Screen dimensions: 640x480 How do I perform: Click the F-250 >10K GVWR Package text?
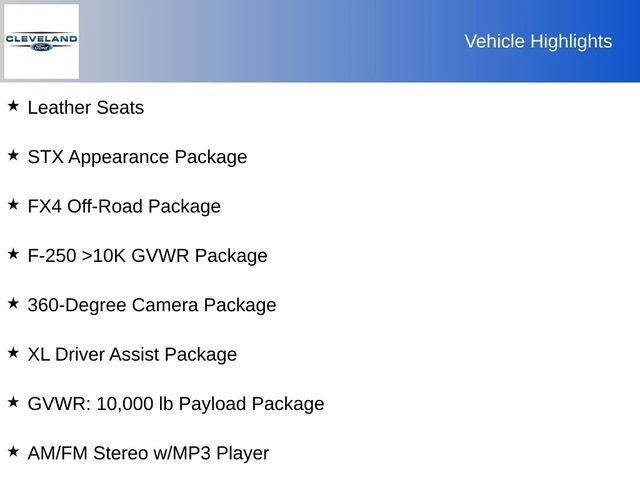click(147, 256)
